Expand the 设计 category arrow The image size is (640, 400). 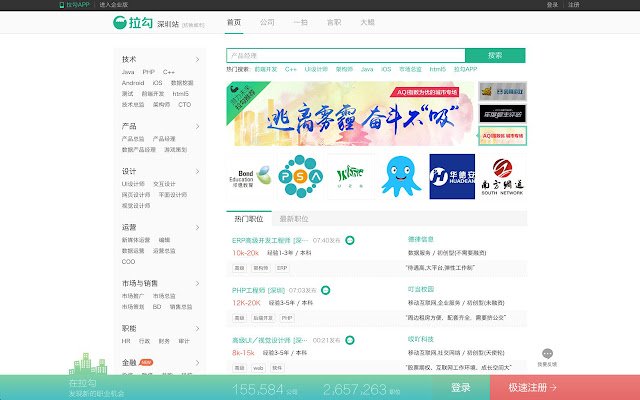pos(197,171)
